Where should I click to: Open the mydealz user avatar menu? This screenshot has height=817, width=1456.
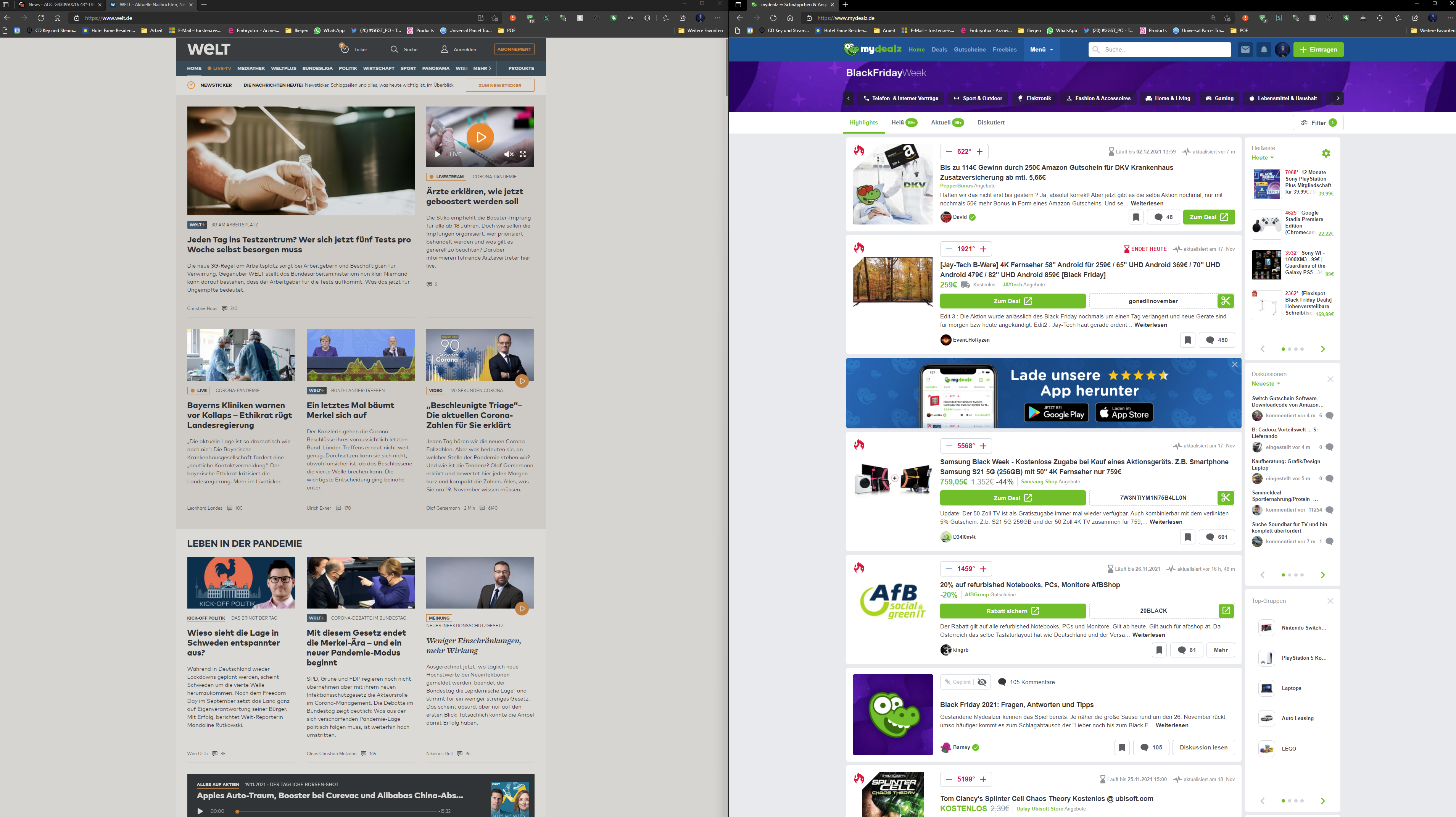1282,50
